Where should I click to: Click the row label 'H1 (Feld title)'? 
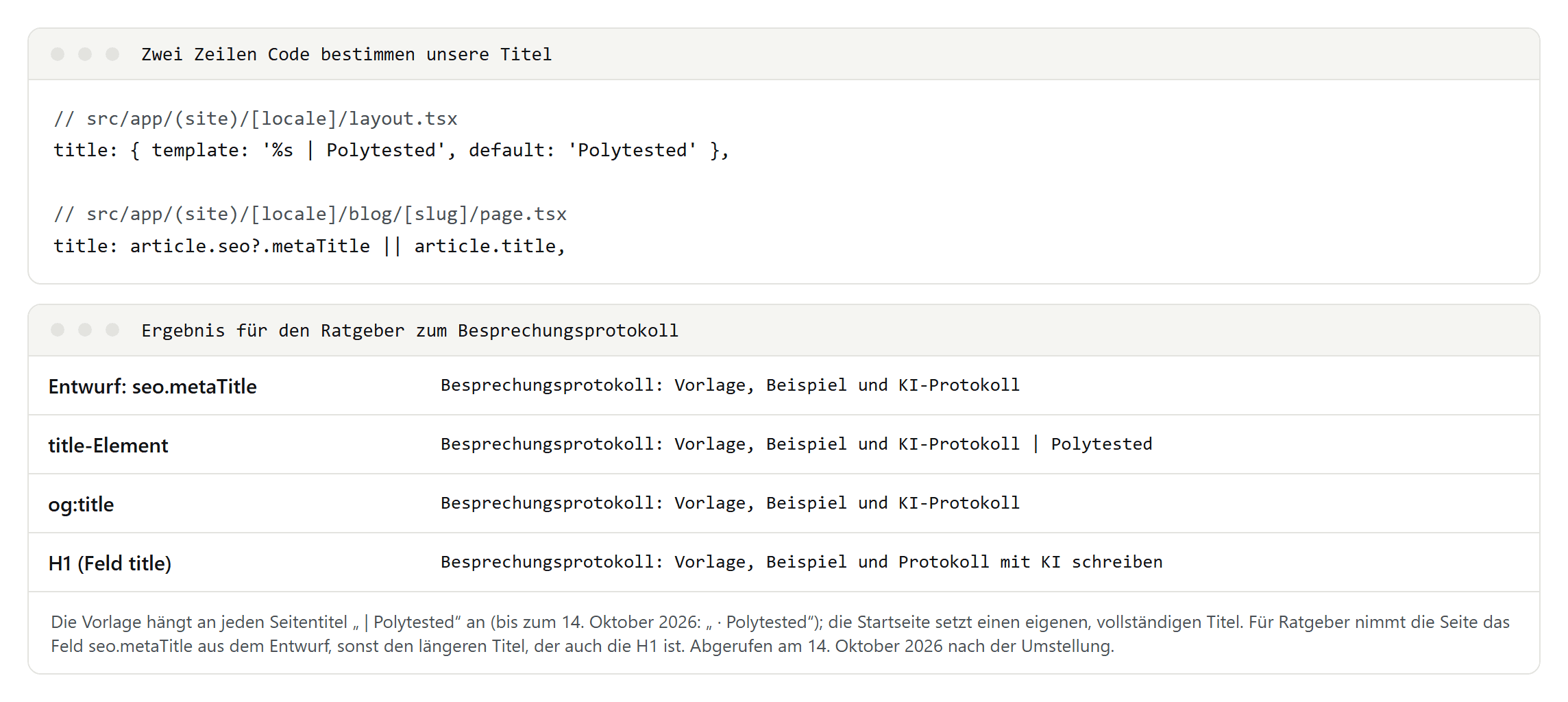[110, 563]
